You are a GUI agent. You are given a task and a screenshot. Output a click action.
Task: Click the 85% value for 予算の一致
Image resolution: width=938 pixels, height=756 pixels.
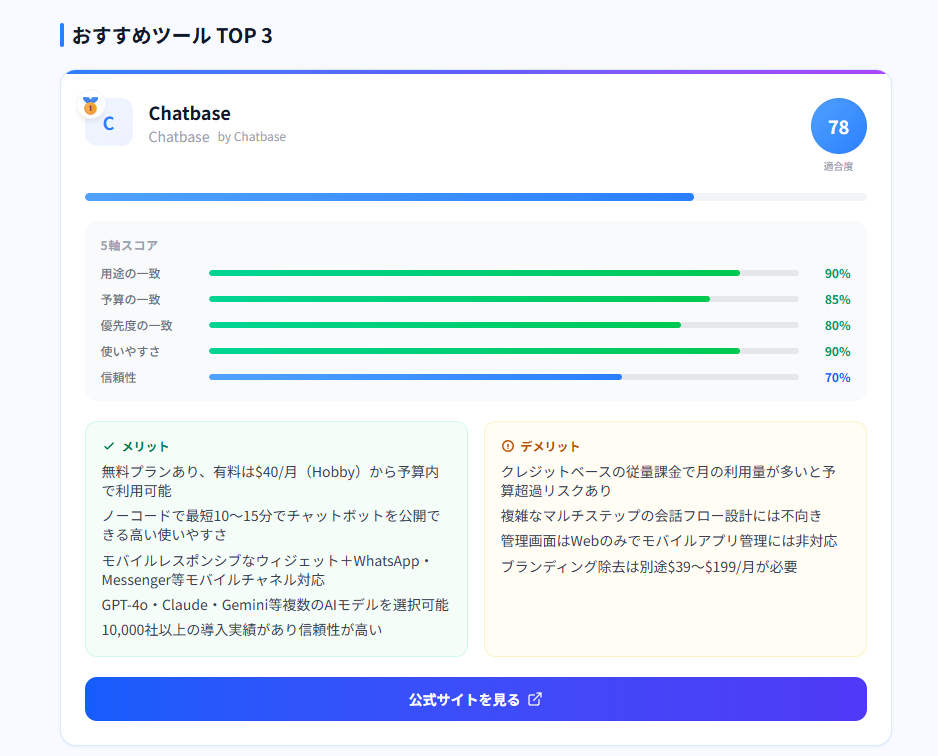(838, 300)
